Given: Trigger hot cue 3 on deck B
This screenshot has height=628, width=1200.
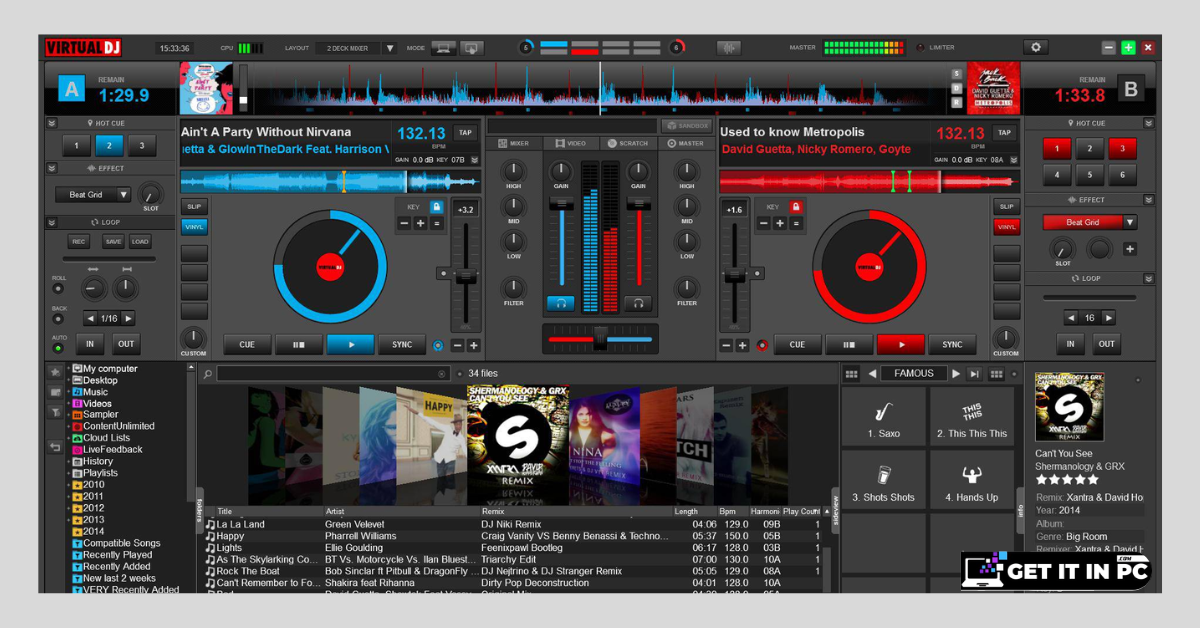Looking at the screenshot, I should pos(1122,148).
